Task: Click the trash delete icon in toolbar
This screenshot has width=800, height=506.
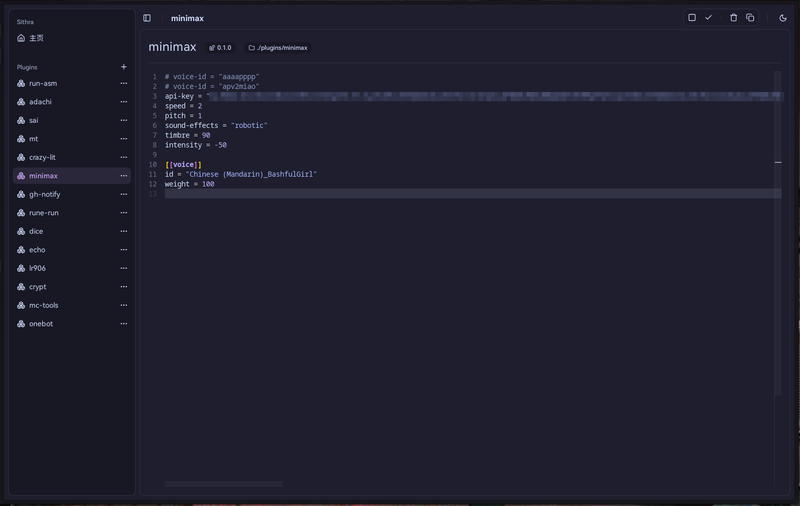Action: (x=733, y=18)
